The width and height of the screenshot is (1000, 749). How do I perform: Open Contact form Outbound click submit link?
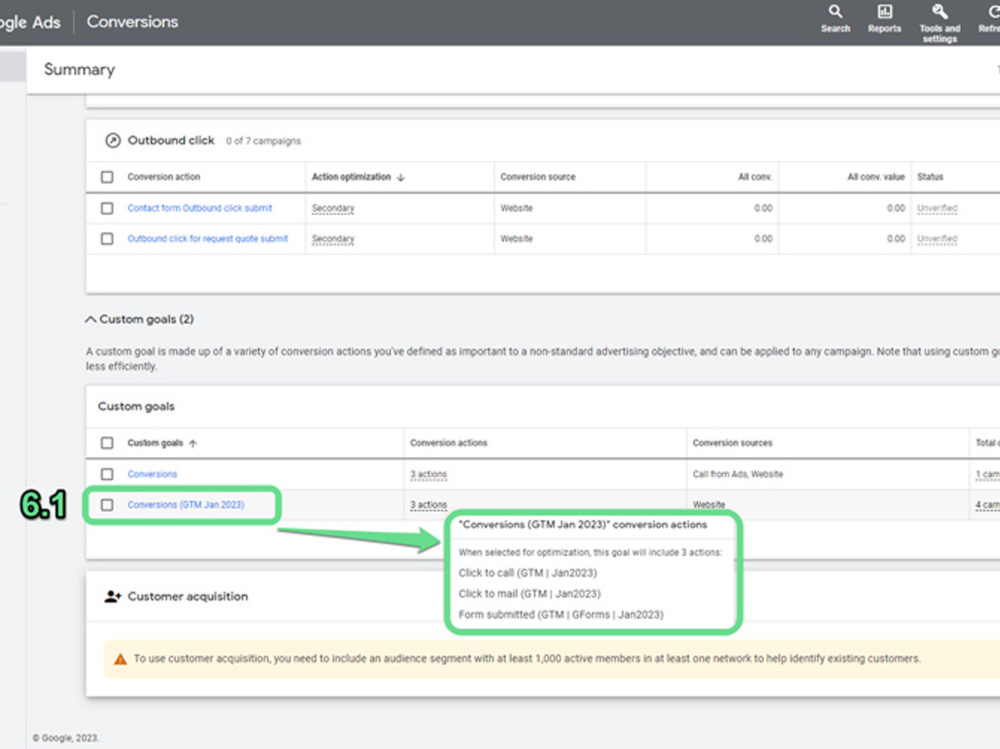[x=200, y=208]
